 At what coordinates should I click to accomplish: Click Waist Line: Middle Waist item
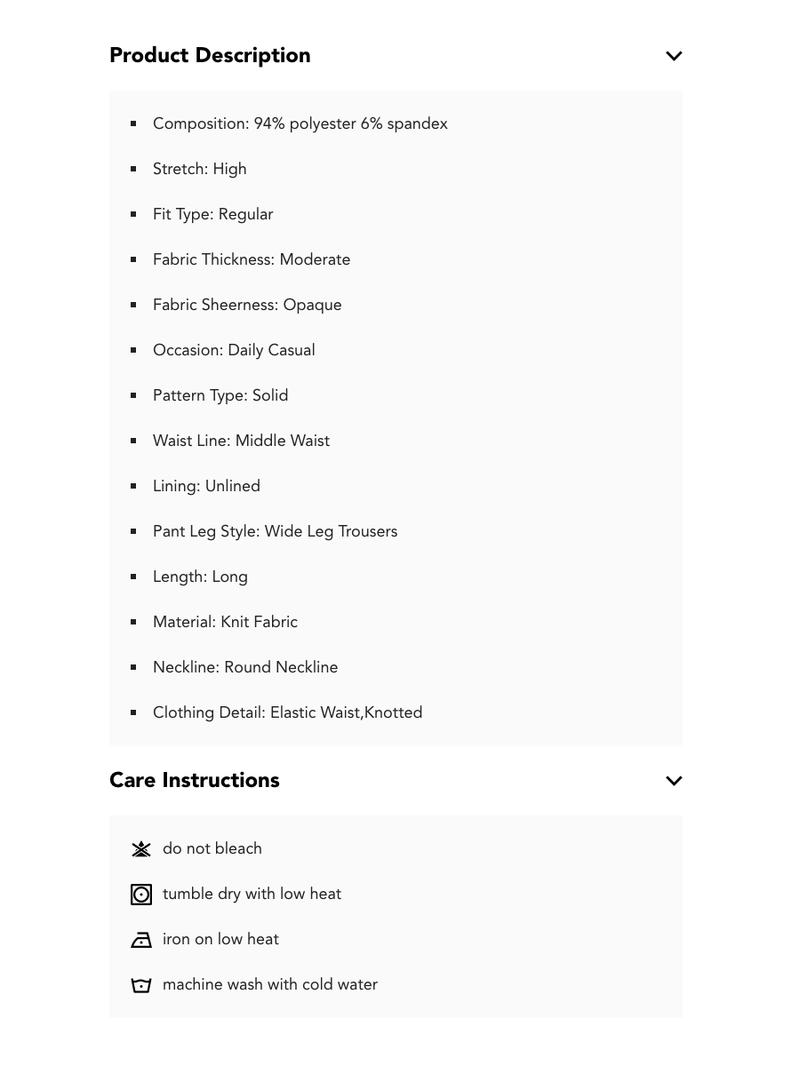click(241, 441)
